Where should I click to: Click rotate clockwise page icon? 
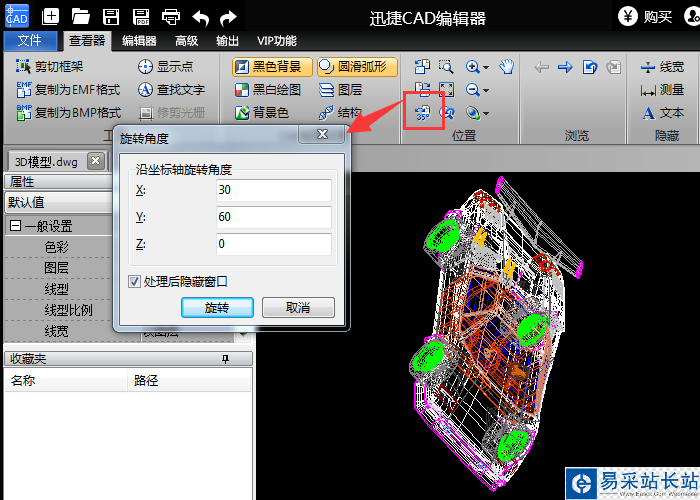(x=422, y=90)
